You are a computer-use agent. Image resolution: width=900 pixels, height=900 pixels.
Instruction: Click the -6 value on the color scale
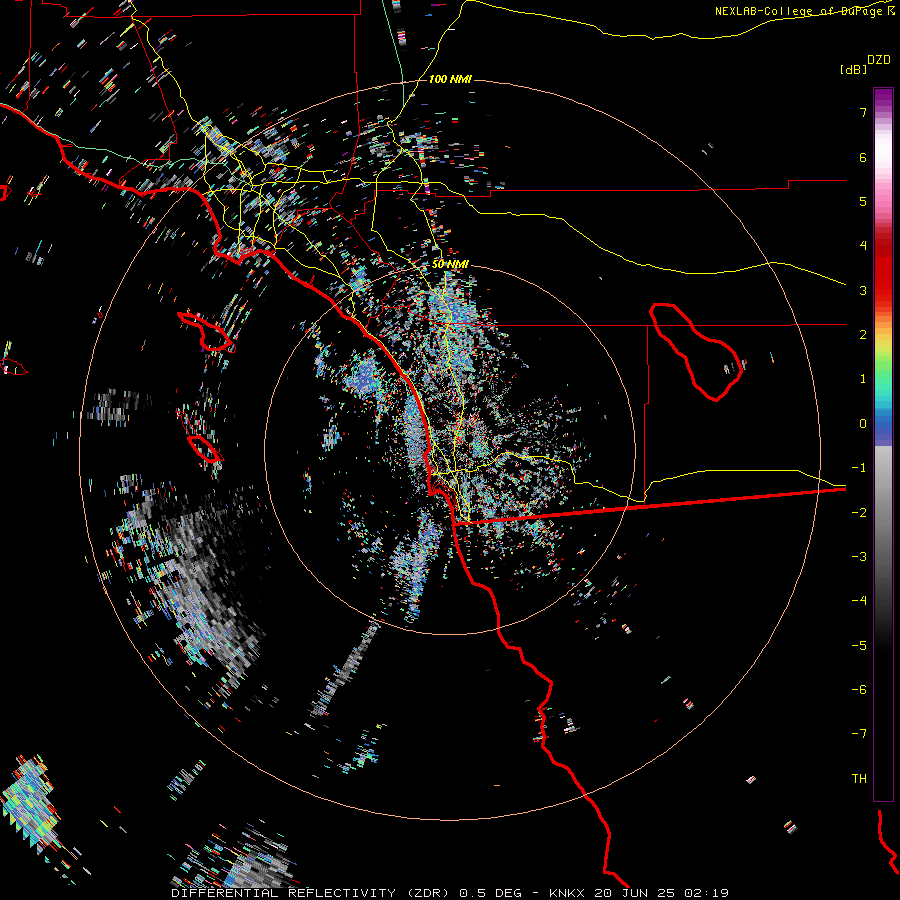coord(859,690)
